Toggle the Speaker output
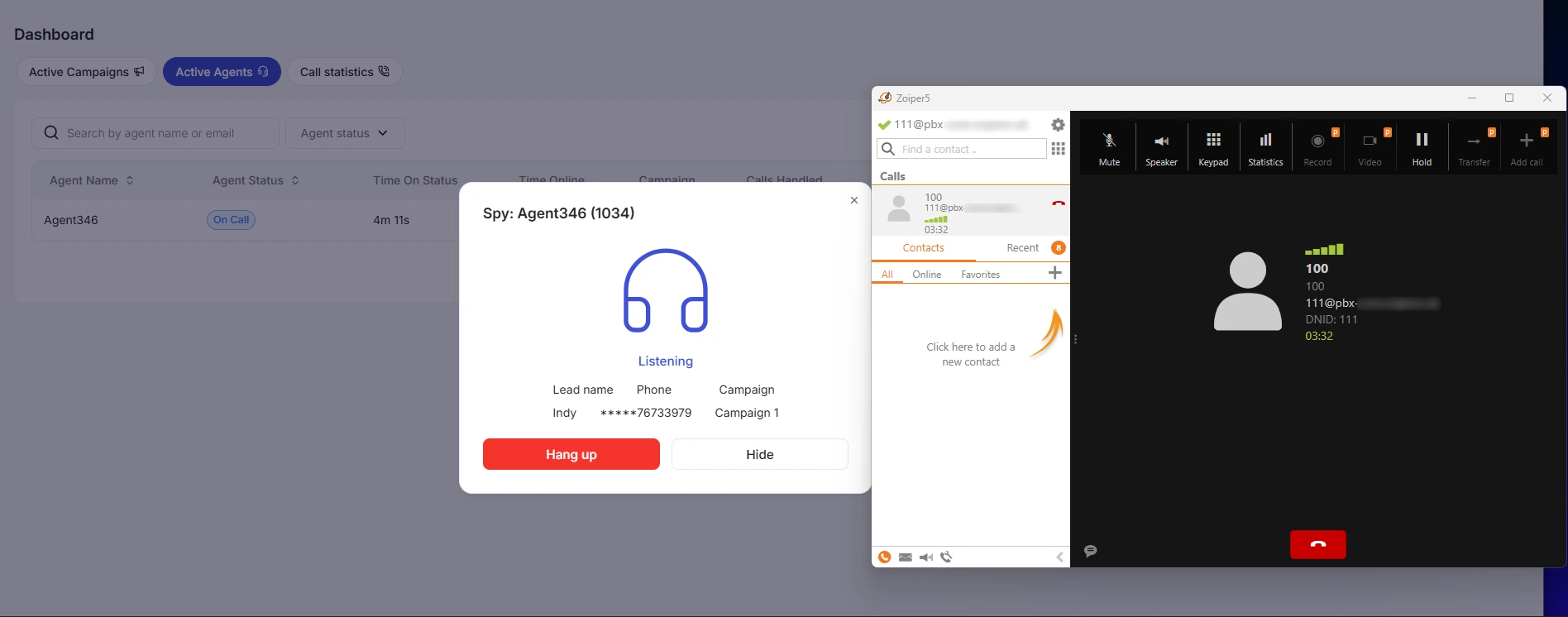 (1161, 147)
